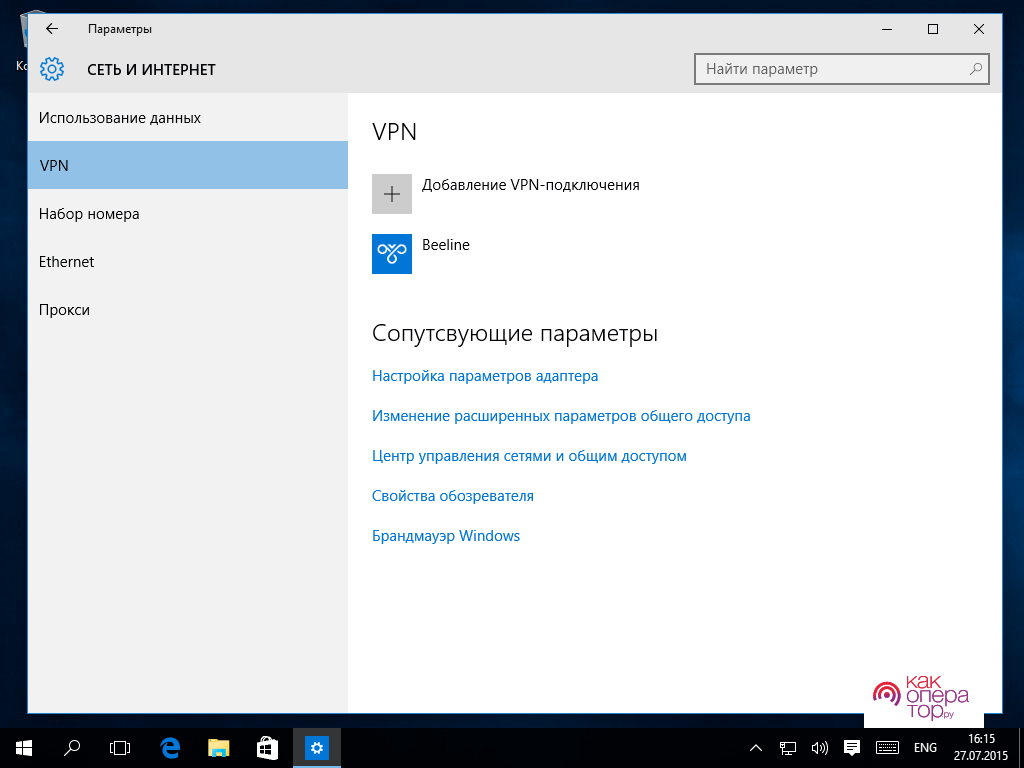Open Windows Store from taskbar
This screenshot has height=768, width=1024.
click(x=267, y=747)
